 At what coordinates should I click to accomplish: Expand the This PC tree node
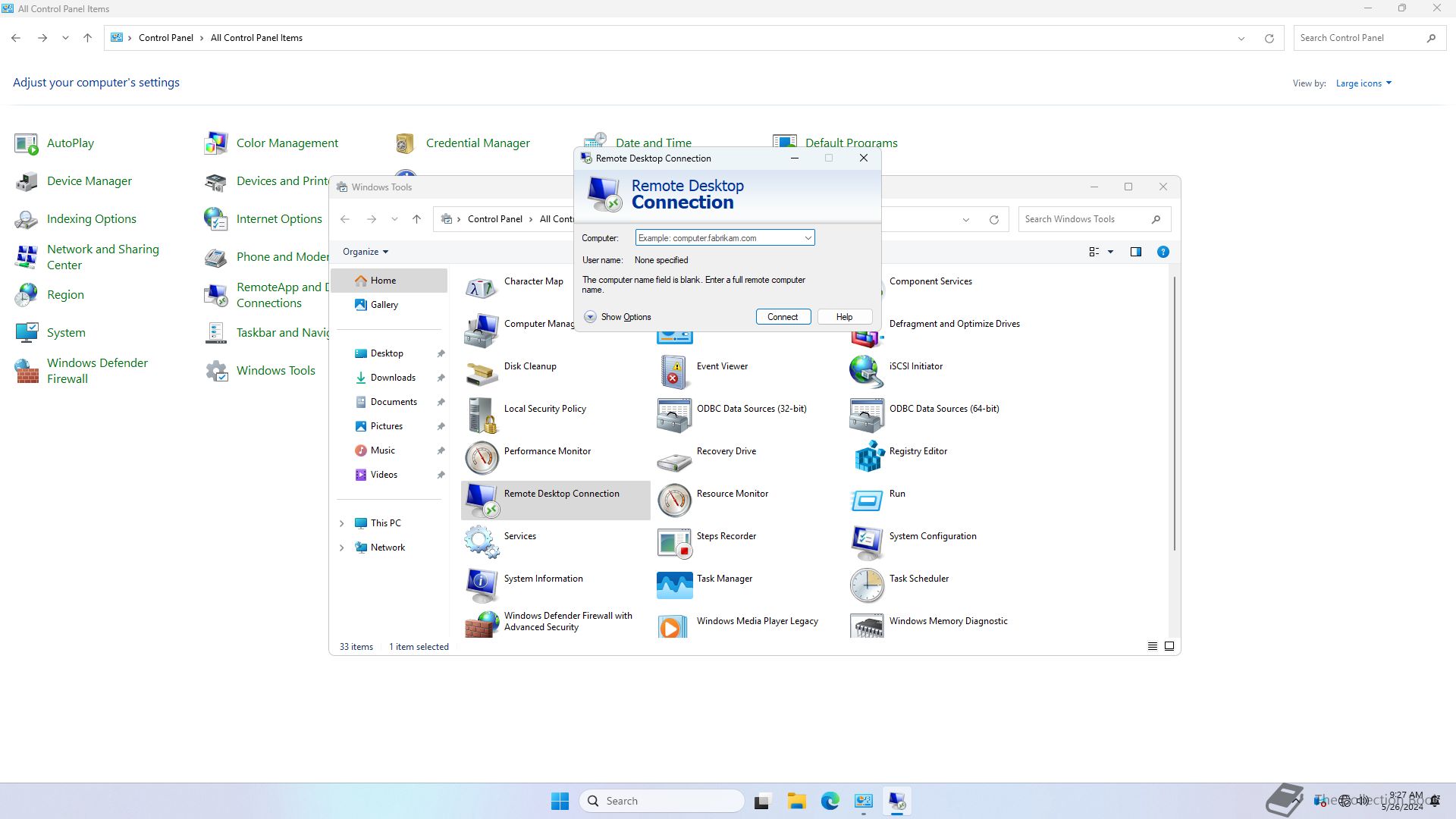click(341, 523)
